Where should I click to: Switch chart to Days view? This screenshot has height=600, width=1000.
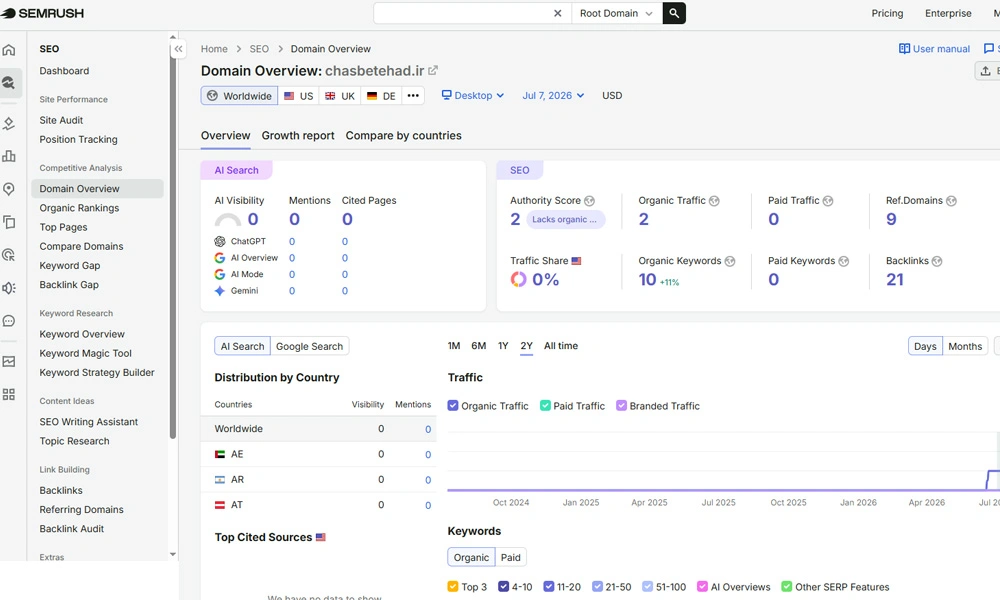point(925,346)
